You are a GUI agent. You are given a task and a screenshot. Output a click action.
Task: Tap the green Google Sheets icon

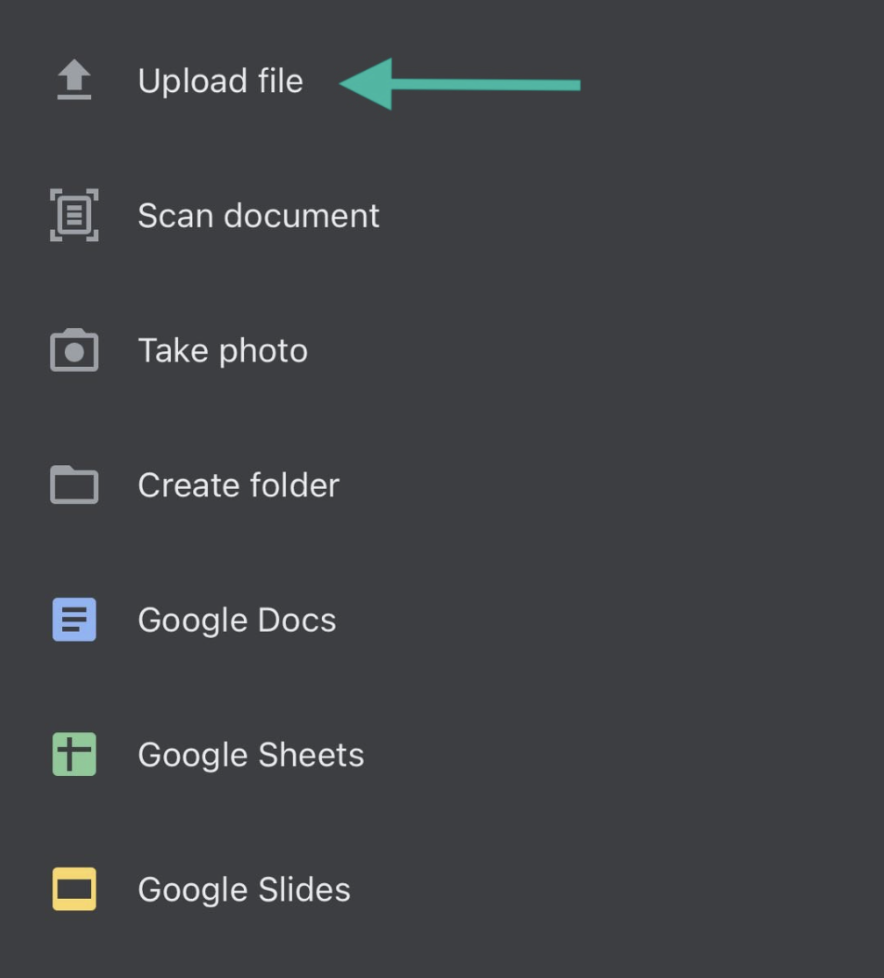tap(74, 754)
